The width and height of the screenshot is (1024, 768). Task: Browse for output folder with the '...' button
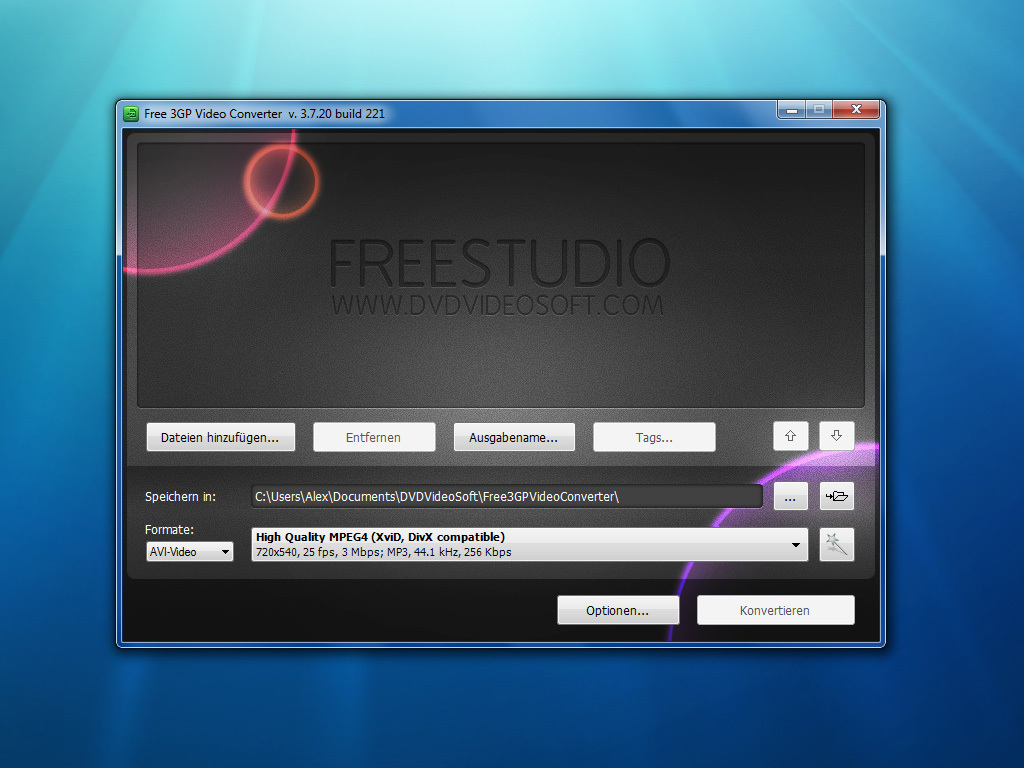(x=790, y=496)
